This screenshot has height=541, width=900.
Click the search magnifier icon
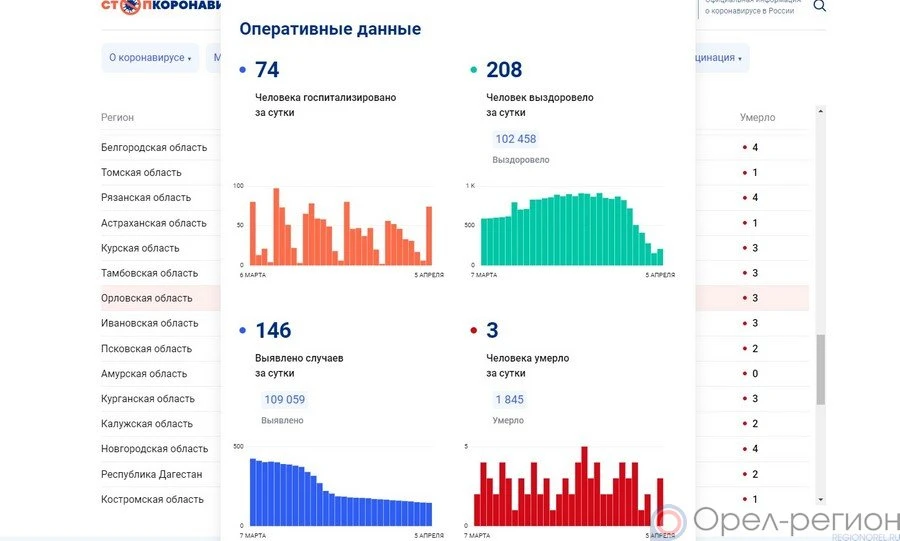coord(820,6)
